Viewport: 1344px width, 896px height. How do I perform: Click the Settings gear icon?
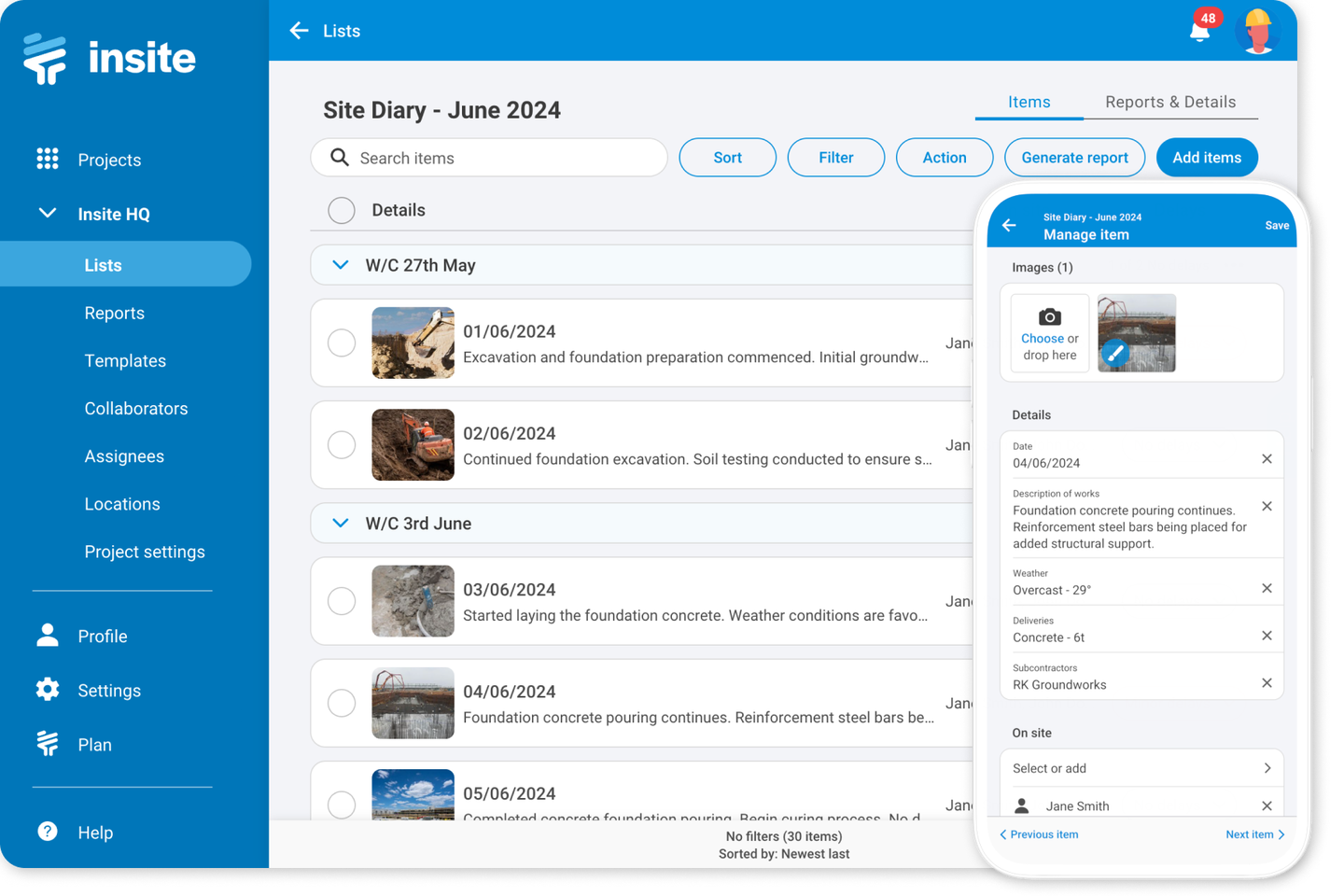(x=48, y=690)
